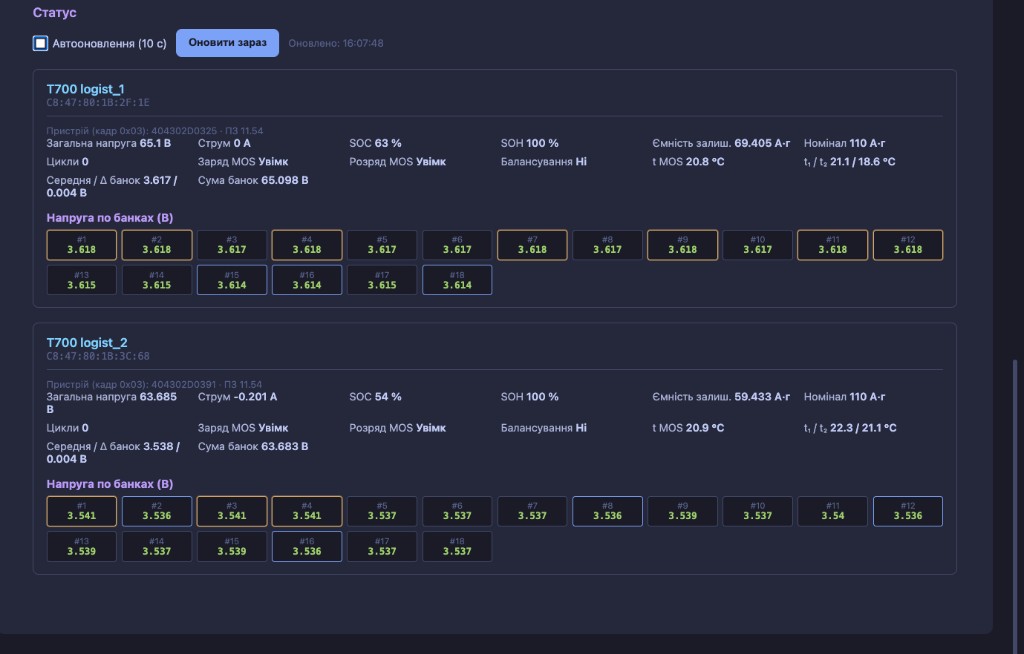
Task: Enable the Автооновлення (10 с) checkbox
Action: (x=40, y=43)
